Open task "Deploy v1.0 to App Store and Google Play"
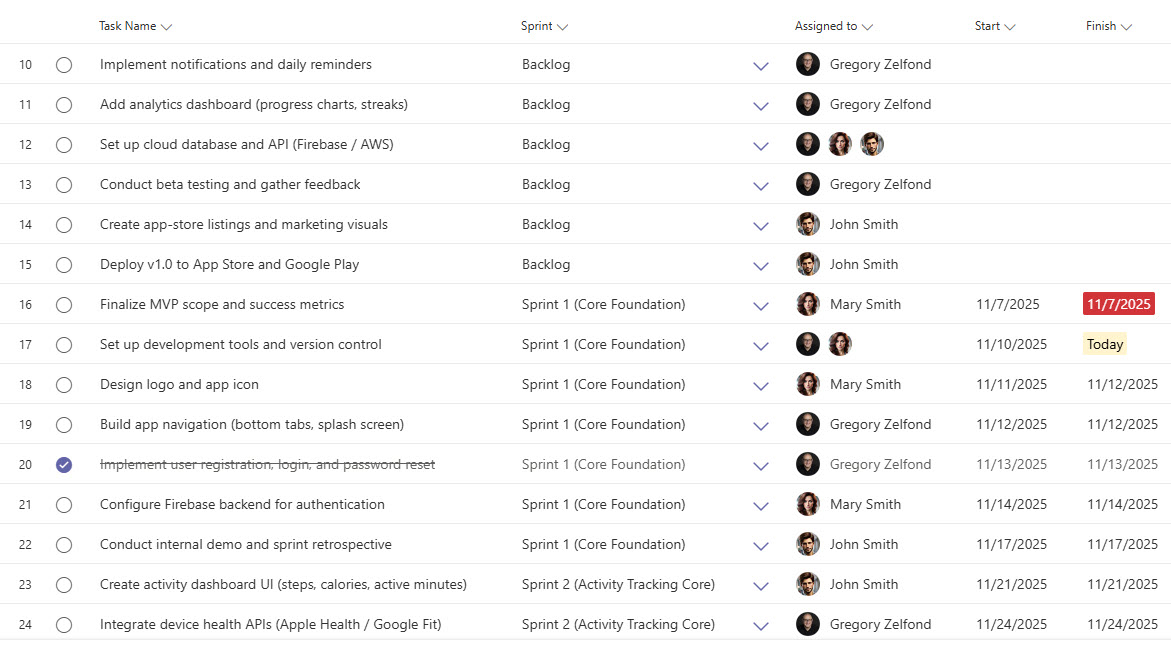1171x648 pixels. (x=229, y=264)
